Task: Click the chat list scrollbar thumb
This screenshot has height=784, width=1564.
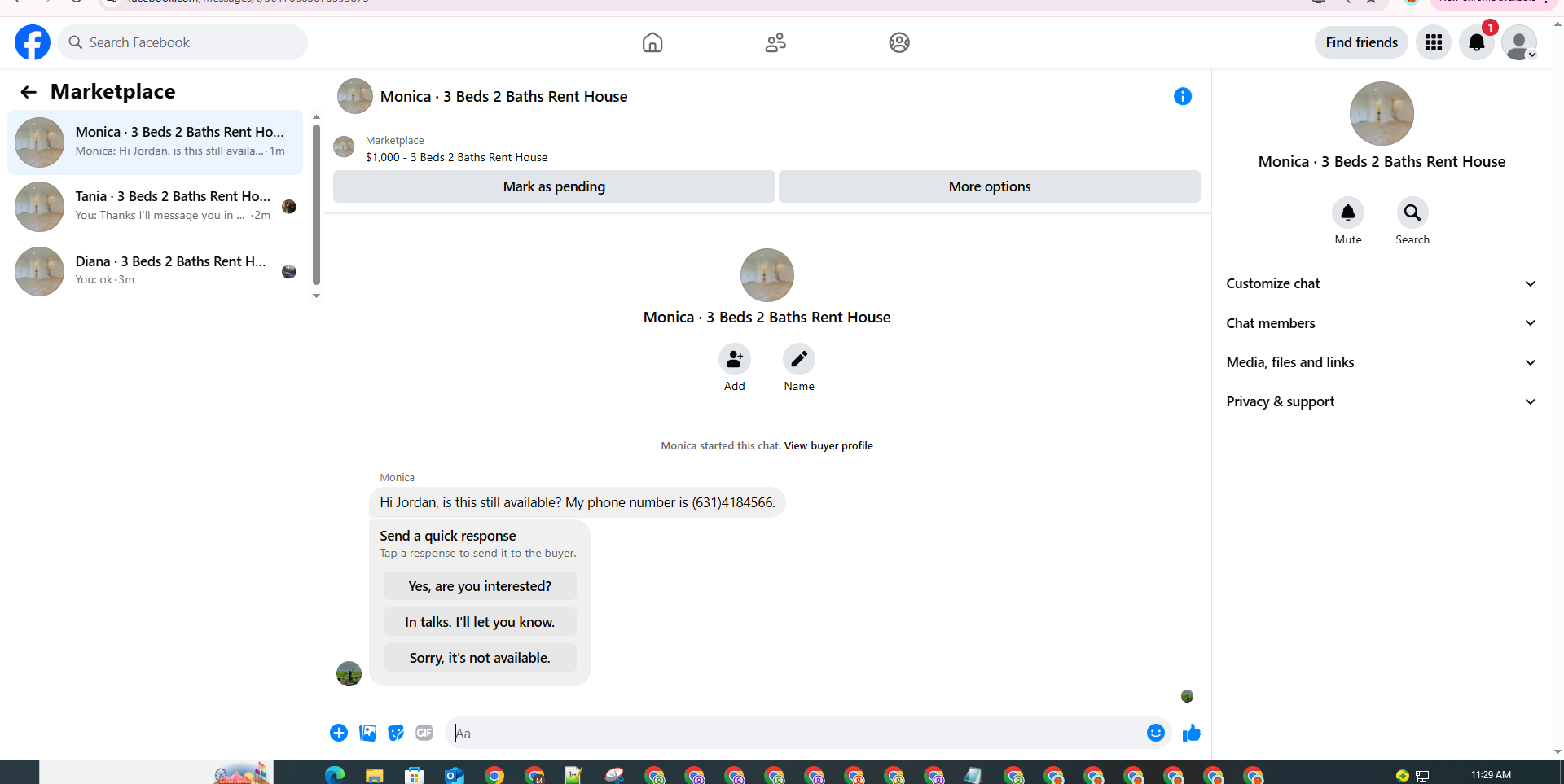Action: 316,204
